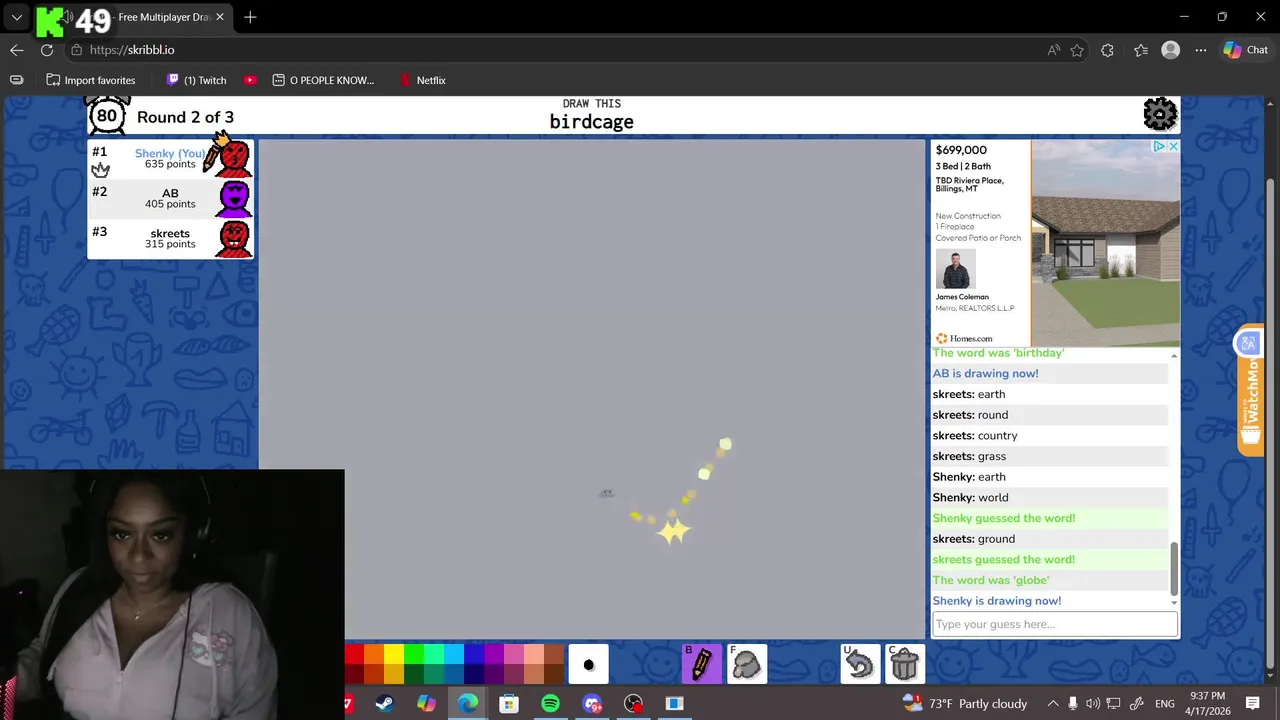Open the favorites bar menu icon
This screenshot has width=1280, height=720.
click(x=16, y=80)
